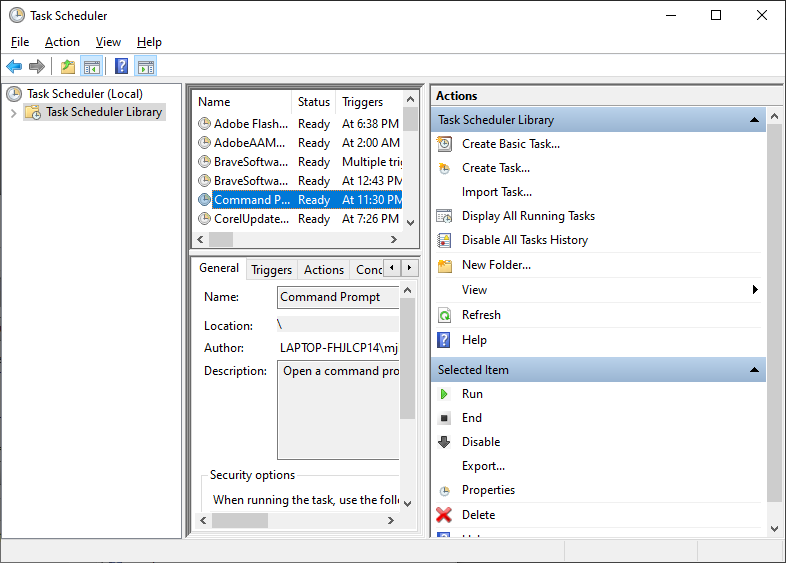Image resolution: width=786 pixels, height=563 pixels.
Task: Switch to the Triggers tab
Action: point(271,270)
